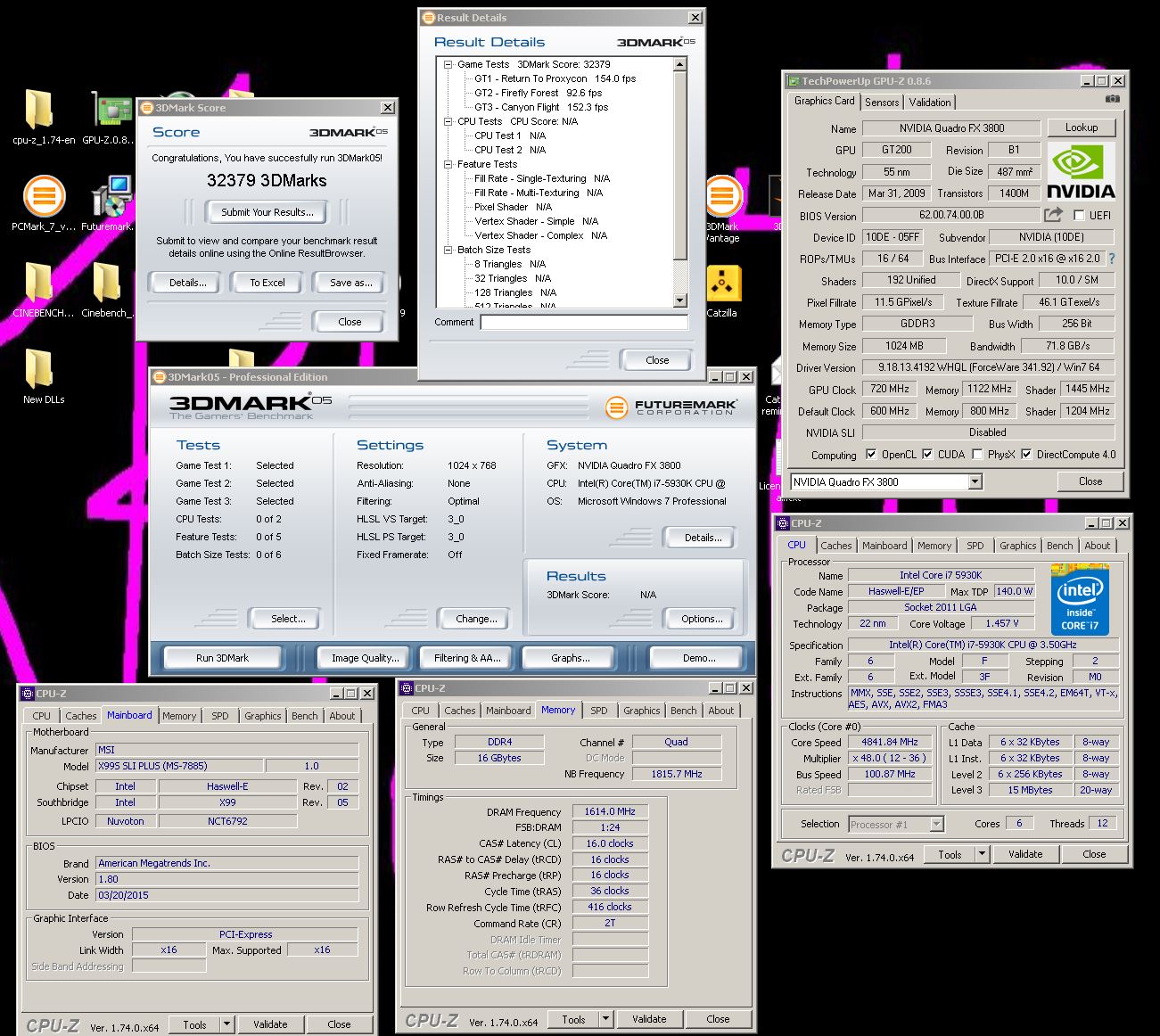Click Run 3DMark button
The image size is (1160, 1036).
coord(222,658)
